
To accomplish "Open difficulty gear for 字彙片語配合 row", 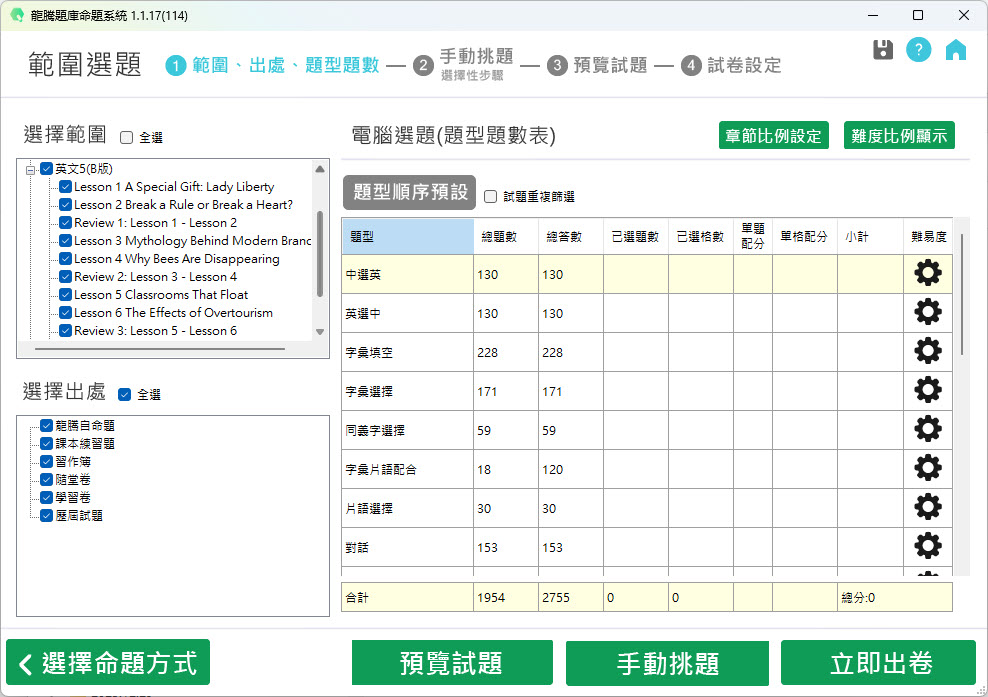I will [x=928, y=469].
